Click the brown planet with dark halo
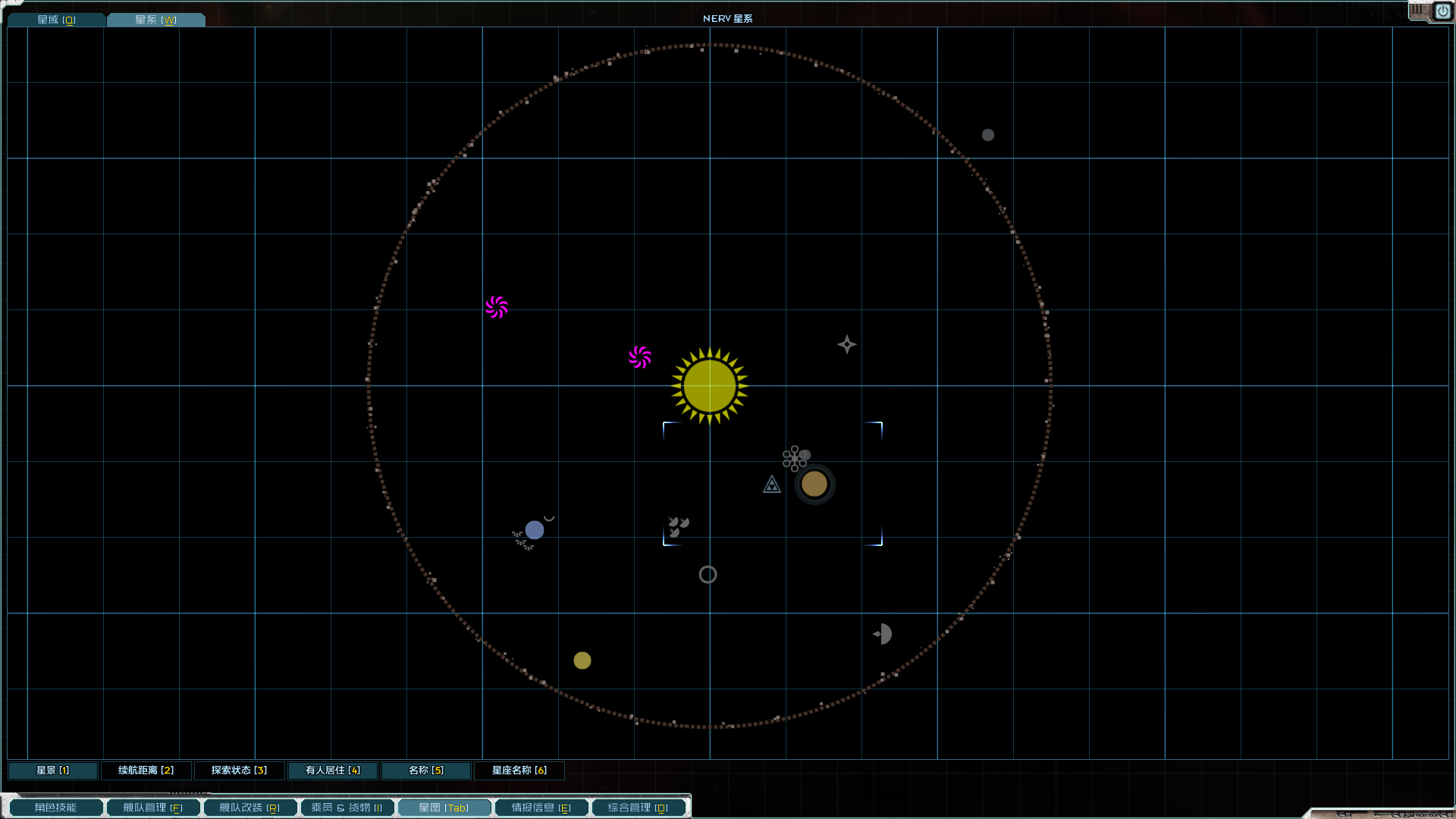 [814, 484]
